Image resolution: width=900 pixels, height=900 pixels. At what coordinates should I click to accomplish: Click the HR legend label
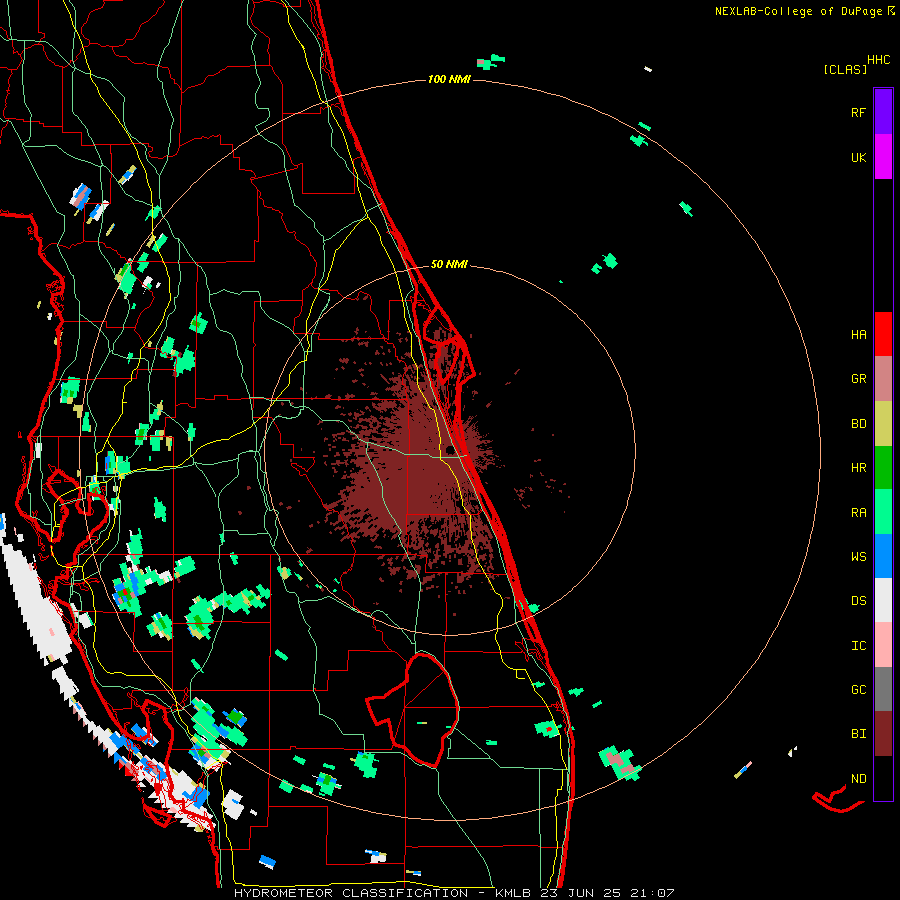[858, 468]
